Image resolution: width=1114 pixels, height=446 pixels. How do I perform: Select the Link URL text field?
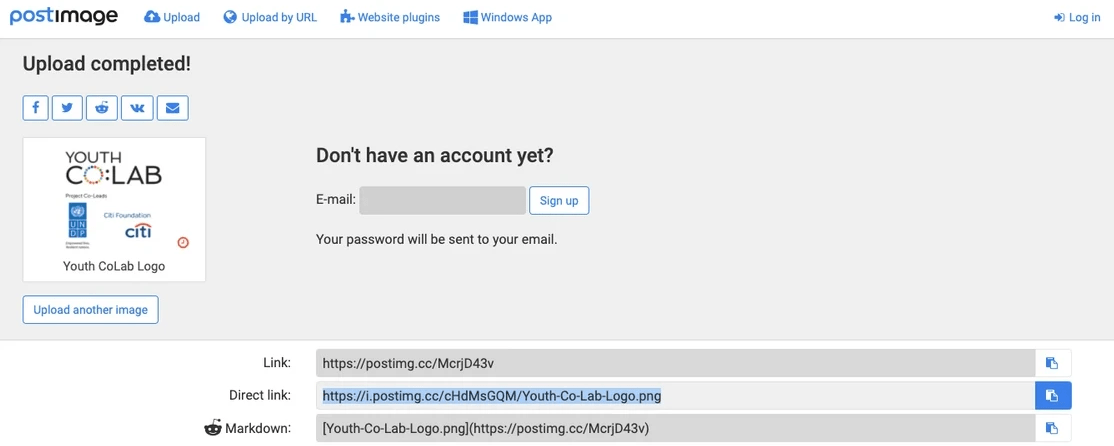676,363
